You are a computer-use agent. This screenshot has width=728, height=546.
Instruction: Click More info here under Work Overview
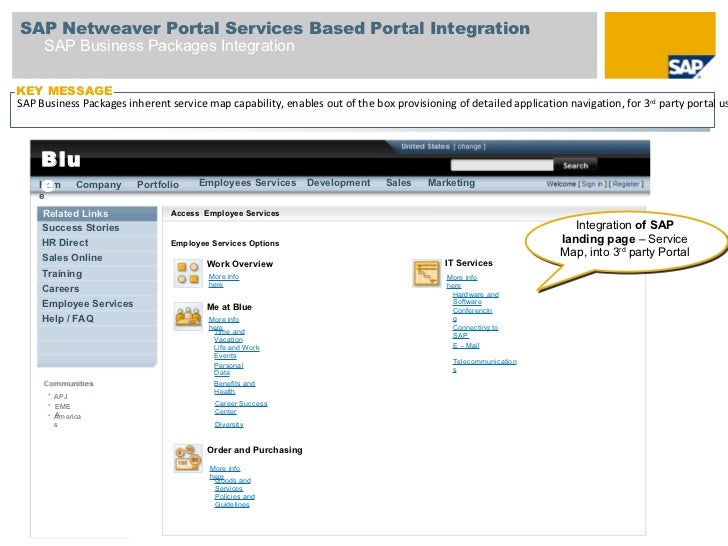[x=223, y=280]
